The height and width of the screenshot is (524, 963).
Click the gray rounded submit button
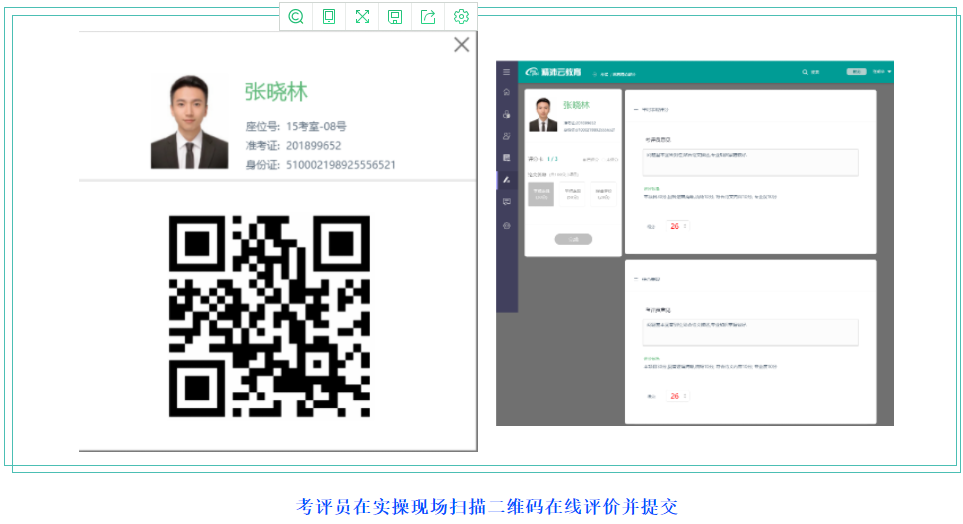tap(573, 239)
